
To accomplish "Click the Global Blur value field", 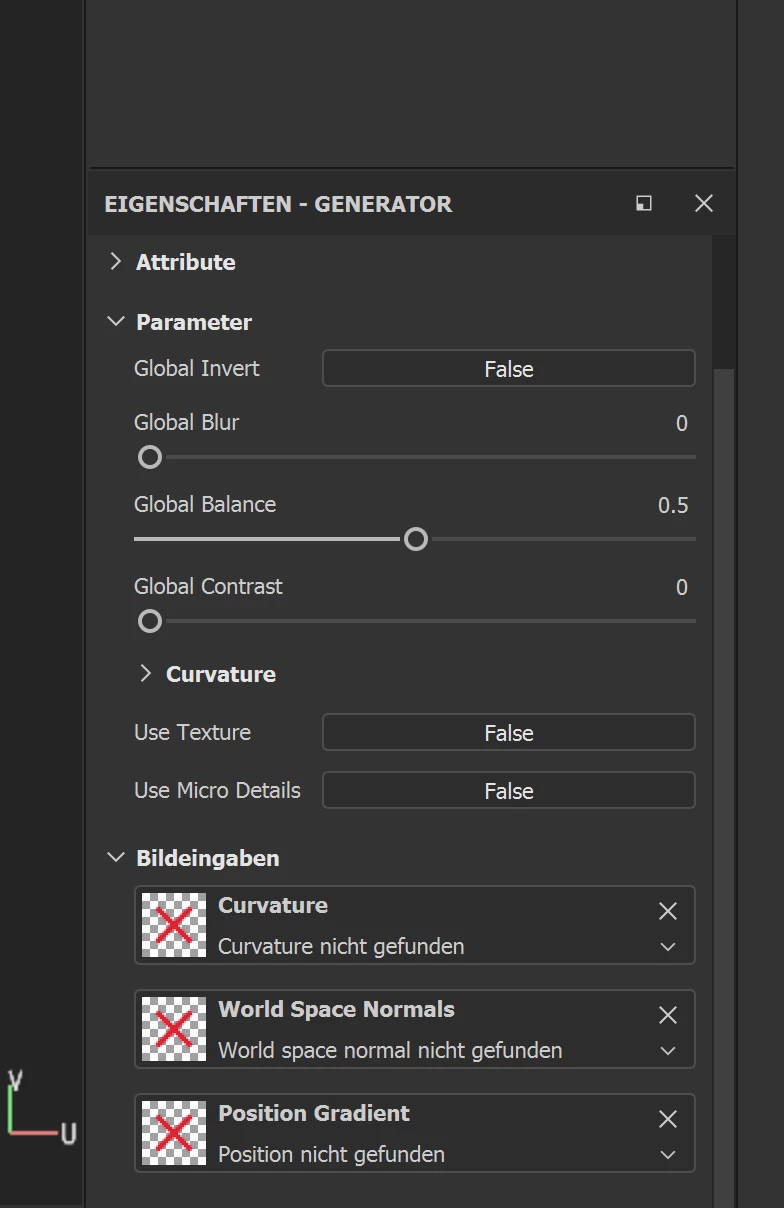I will click(681, 424).
